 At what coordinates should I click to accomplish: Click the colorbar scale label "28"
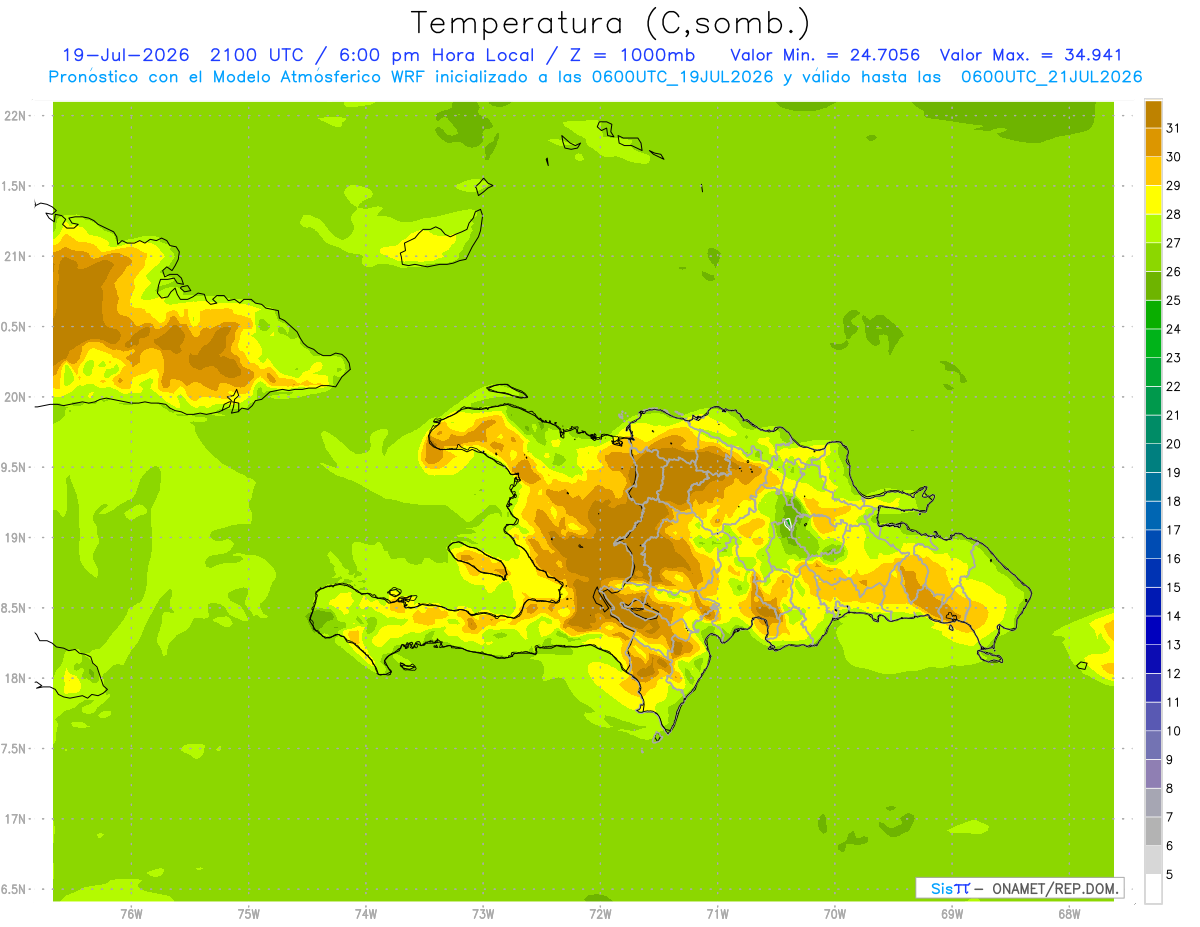(x=1173, y=214)
